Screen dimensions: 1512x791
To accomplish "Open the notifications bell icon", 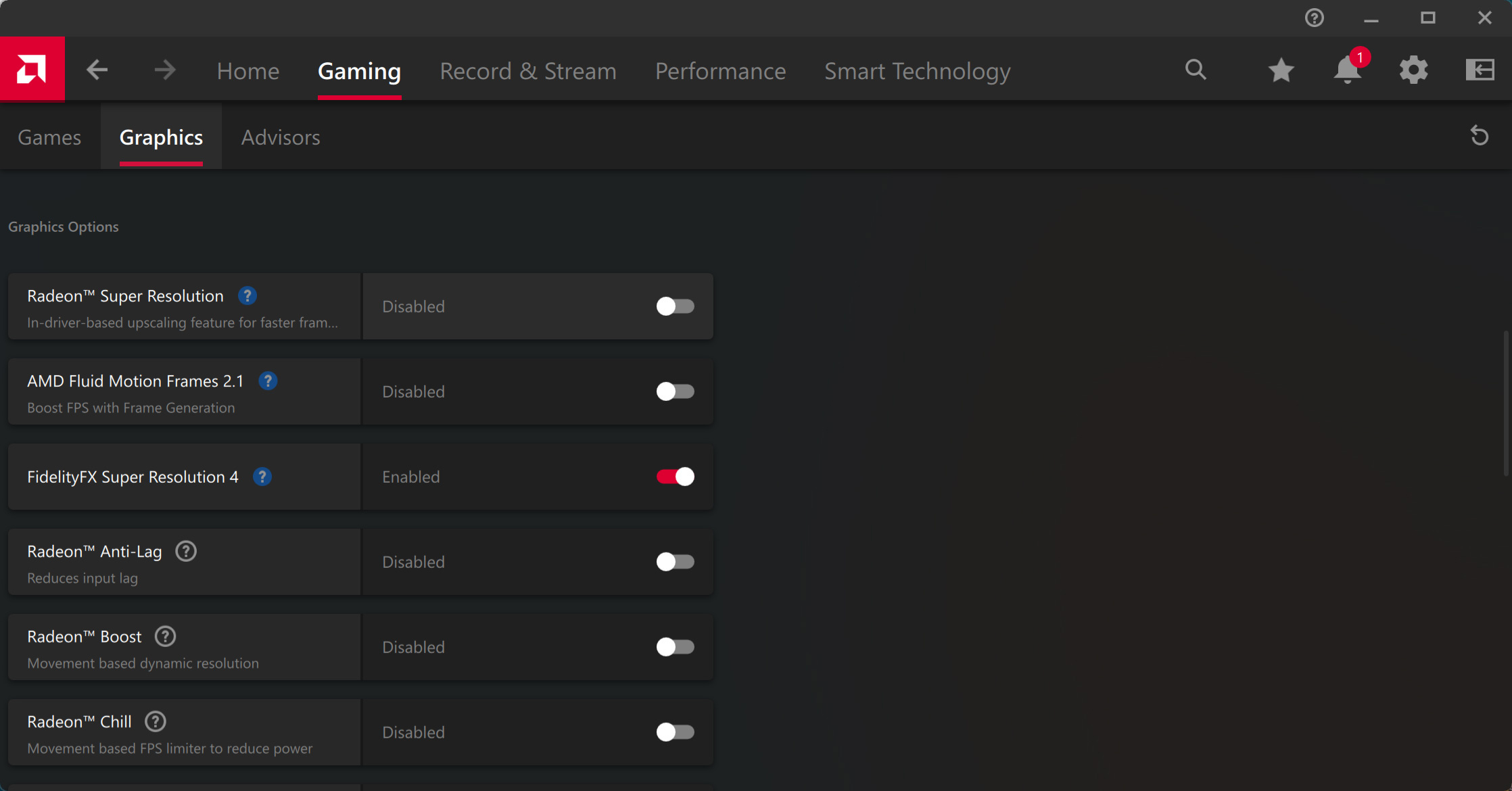I will coord(1347,70).
